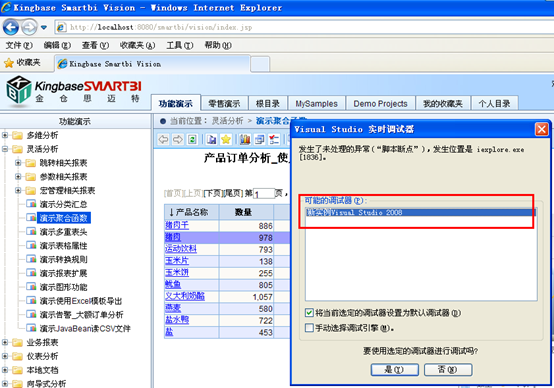Viewport: 554px width, 388px height.
Task: Go back with the IE back arrow
Action: click(x=11, y=27)
